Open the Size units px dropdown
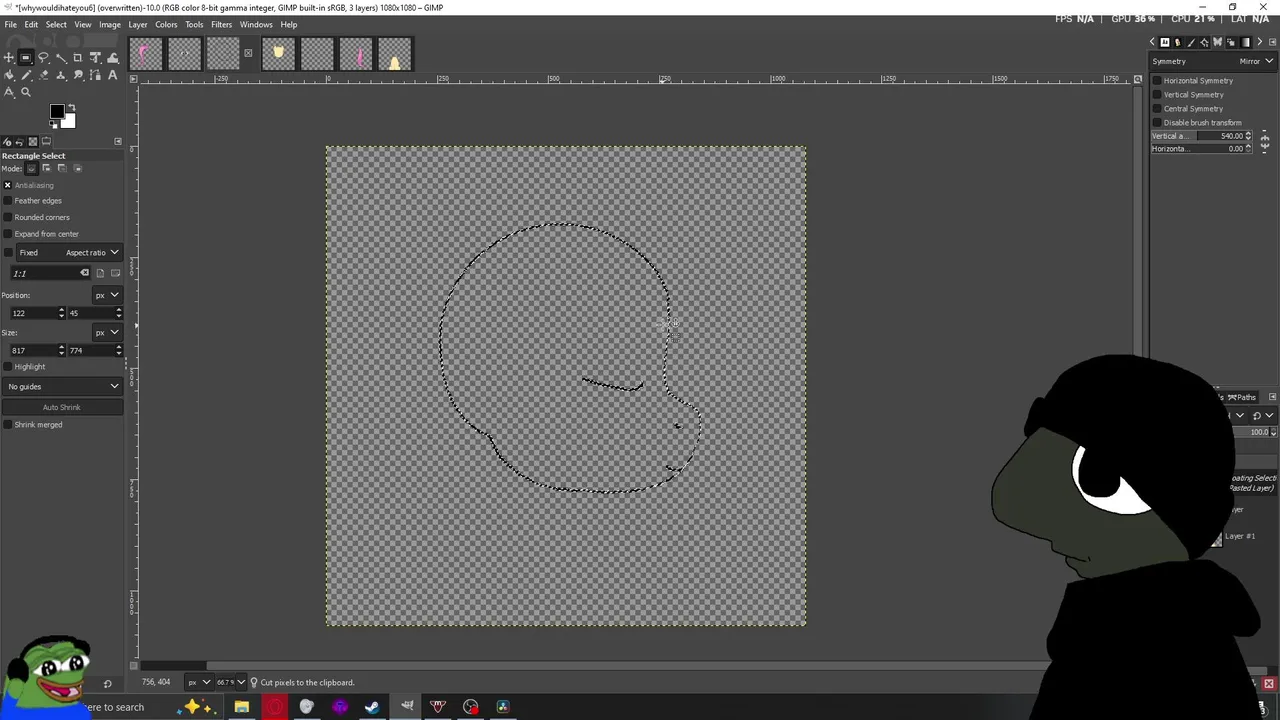The width and height of the screenshot is (1280, 720). (107, 332)
